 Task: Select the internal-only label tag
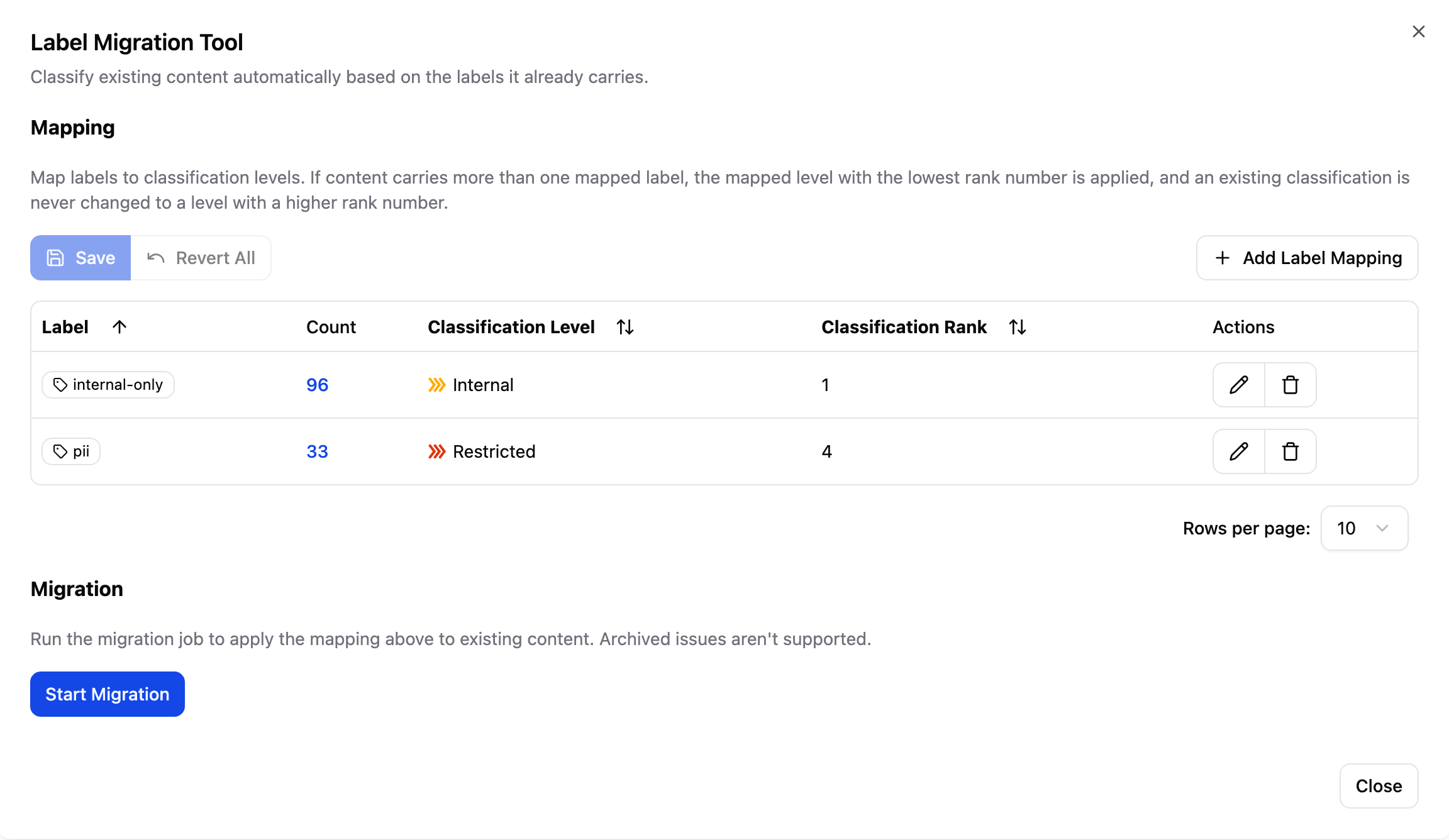pyautogui.click(x=108, y=385)
